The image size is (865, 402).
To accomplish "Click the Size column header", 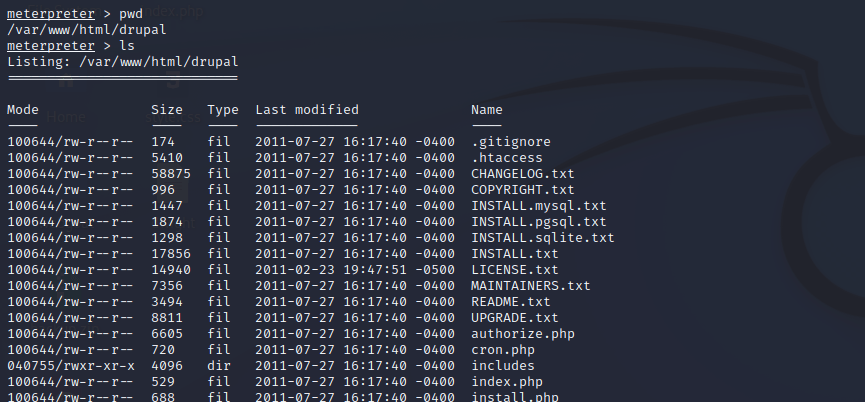I will tap(167, 109).
